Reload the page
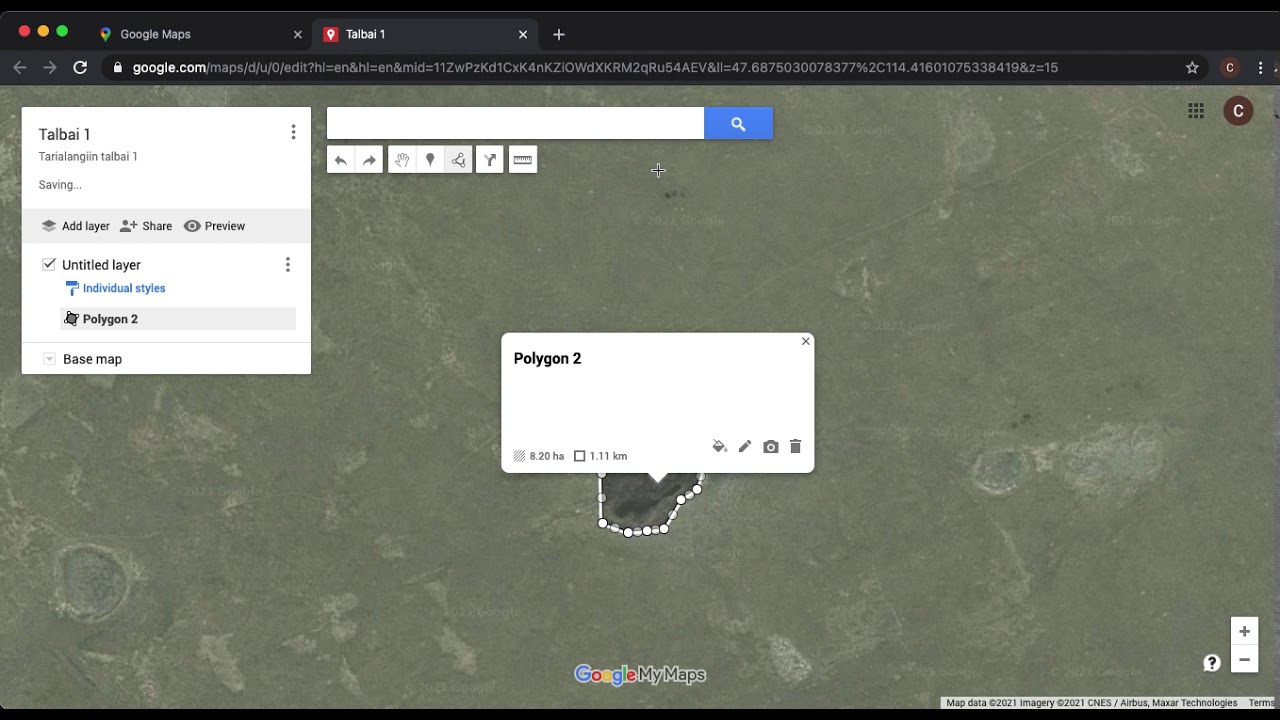Viewport: 1280px width, 720px height. pyautogui.click(x=80, y=68)
